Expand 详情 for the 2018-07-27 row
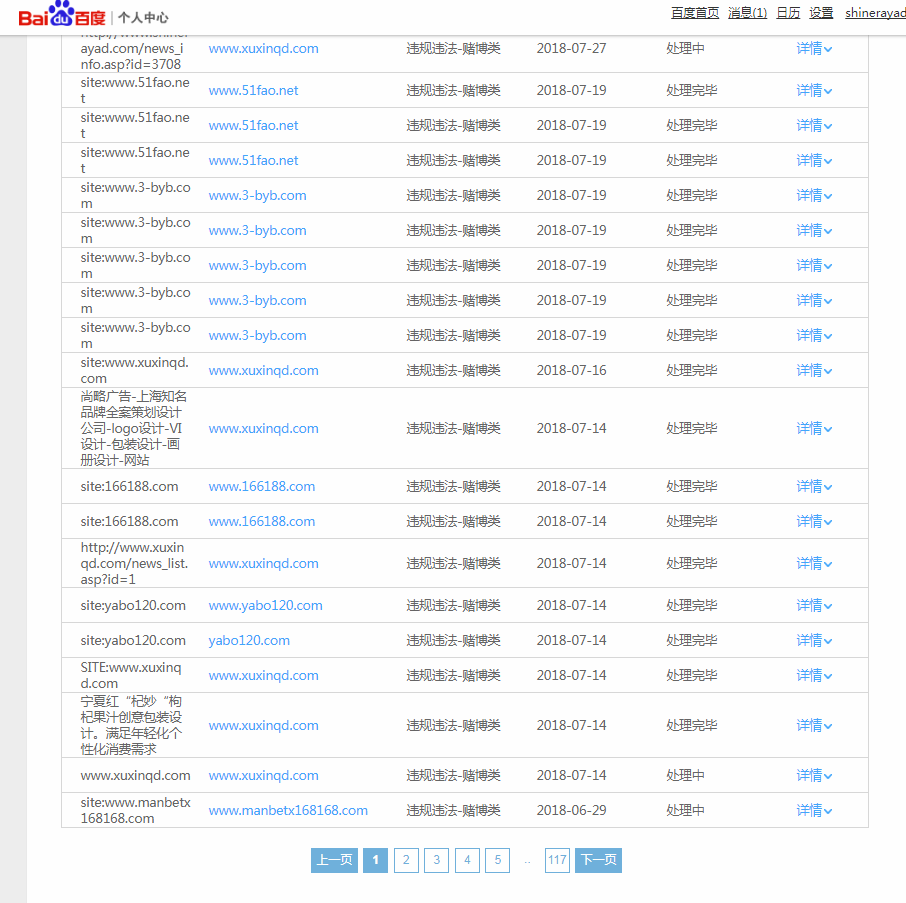906x903 pixels. click(x=814, y=49)
